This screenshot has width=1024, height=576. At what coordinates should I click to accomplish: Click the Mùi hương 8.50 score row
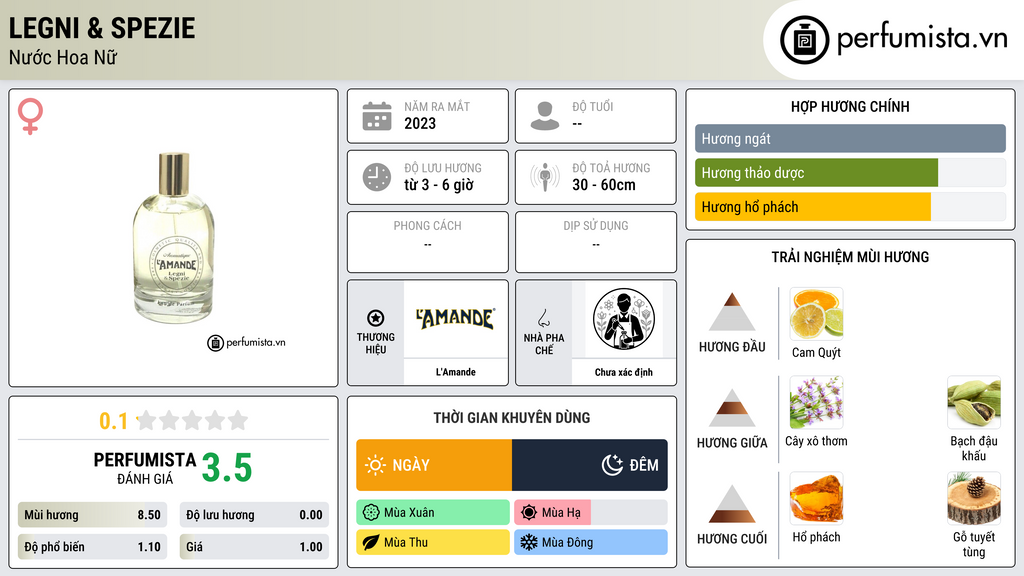[x=93, y=515]
